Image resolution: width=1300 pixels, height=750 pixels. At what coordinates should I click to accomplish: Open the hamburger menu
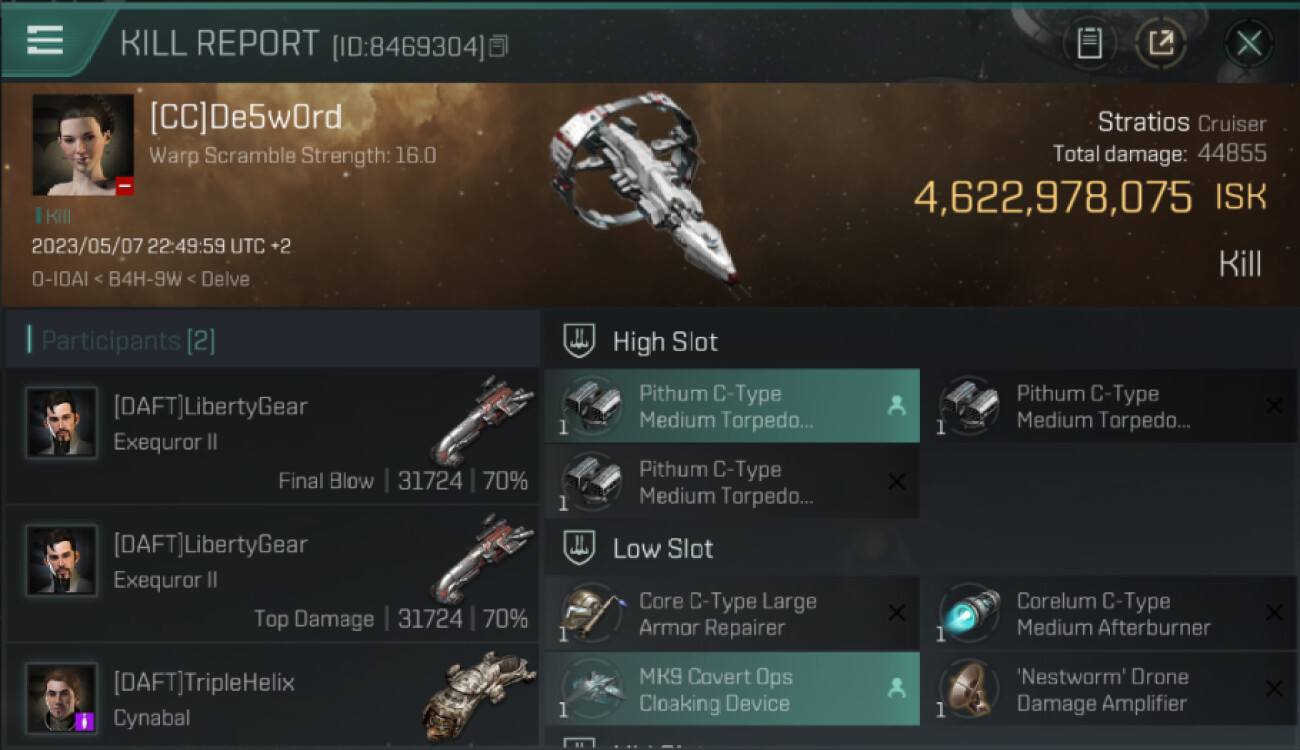(x=45, y=41)
